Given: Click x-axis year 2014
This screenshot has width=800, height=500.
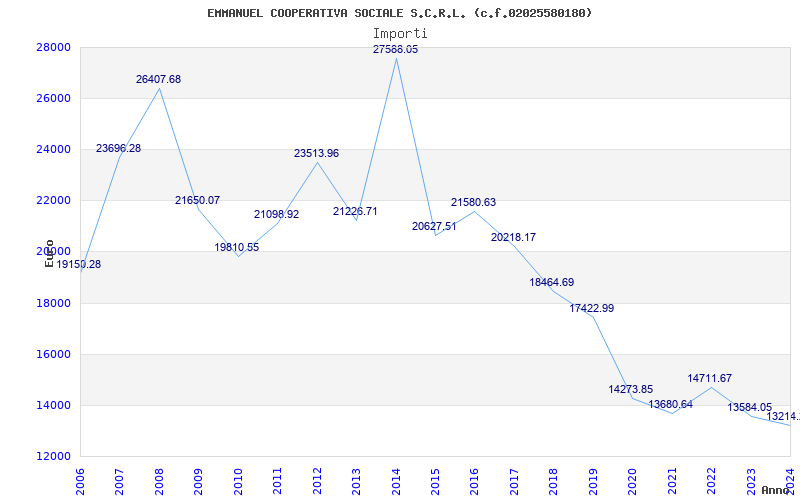Looking at the screenshot, I should point(396,481).
